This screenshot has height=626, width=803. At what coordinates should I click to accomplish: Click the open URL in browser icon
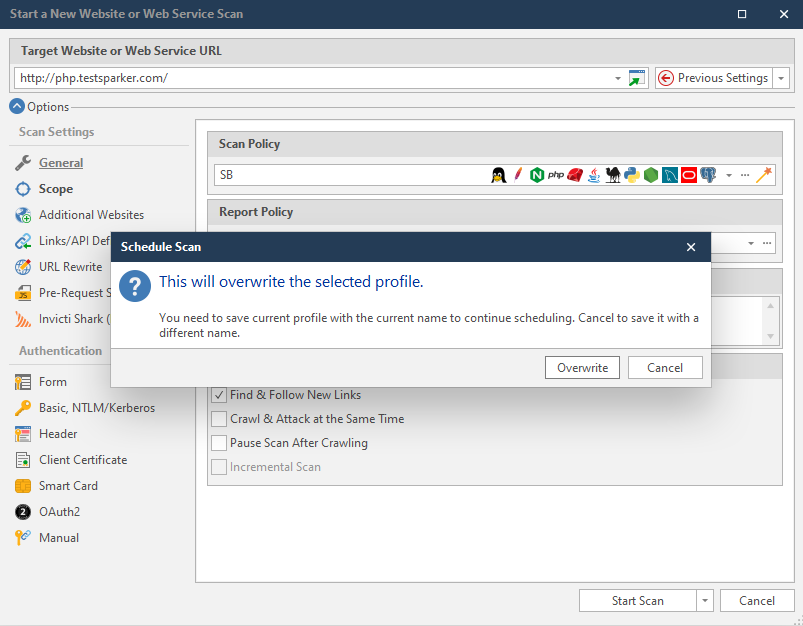click(x=637, y=78)
